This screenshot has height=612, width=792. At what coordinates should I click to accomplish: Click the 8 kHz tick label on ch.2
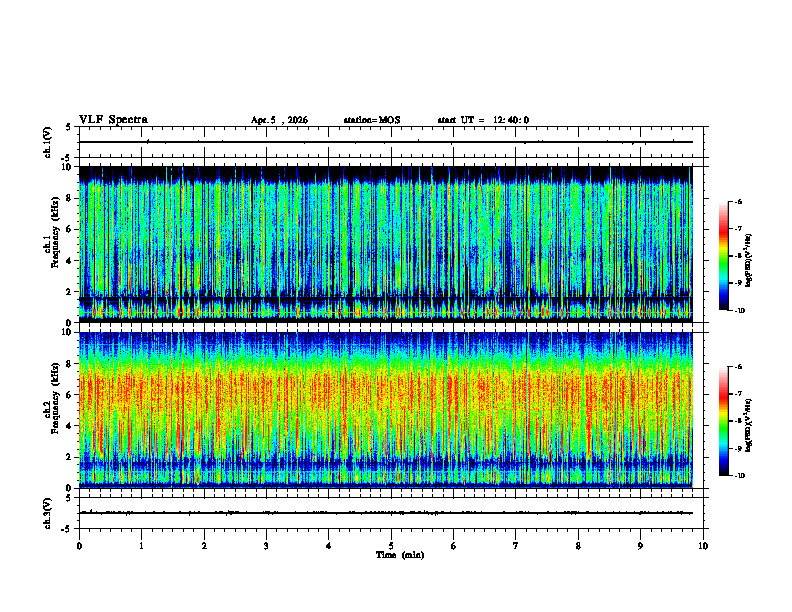(x=70, y=364)
